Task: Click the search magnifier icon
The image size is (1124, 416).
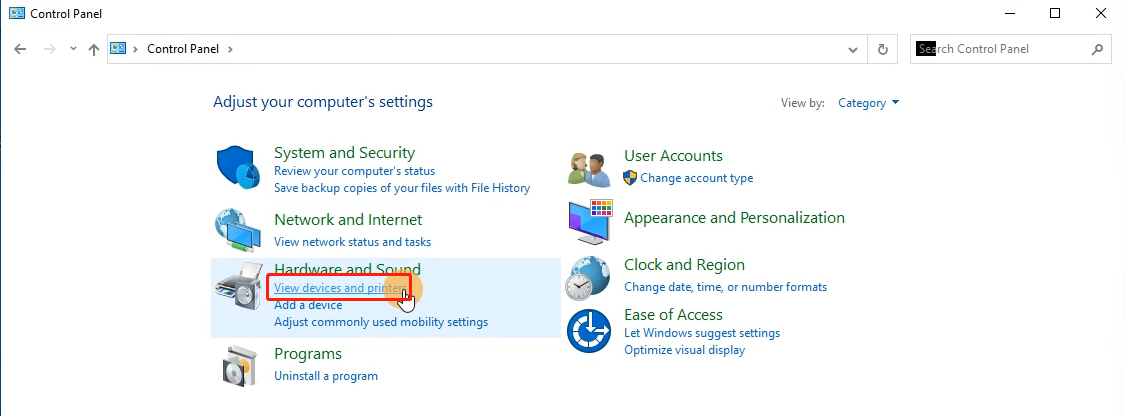Action: coord(1097,49)
